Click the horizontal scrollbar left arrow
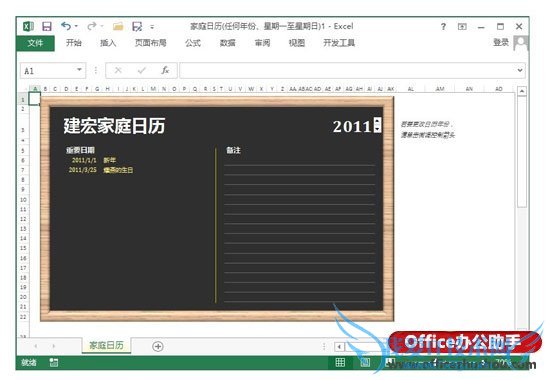The image size is (550, 380). [339, 347]
